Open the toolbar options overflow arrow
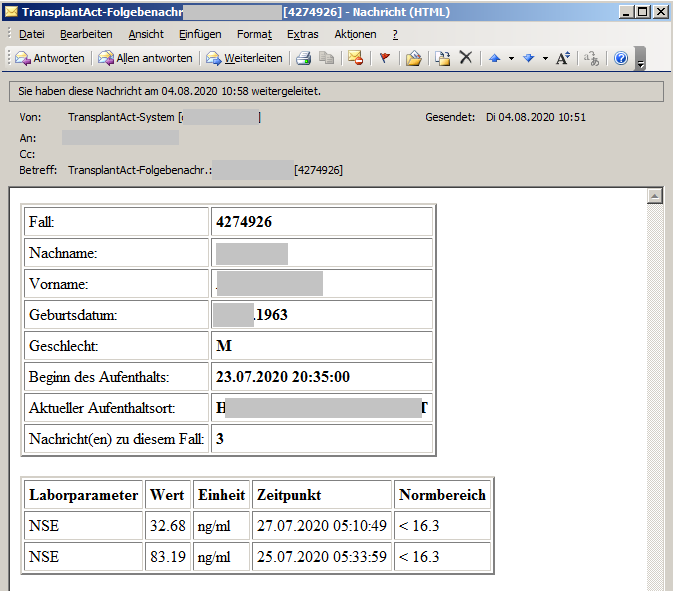This screenshot has height=591, width=673. tap(640, 62)
